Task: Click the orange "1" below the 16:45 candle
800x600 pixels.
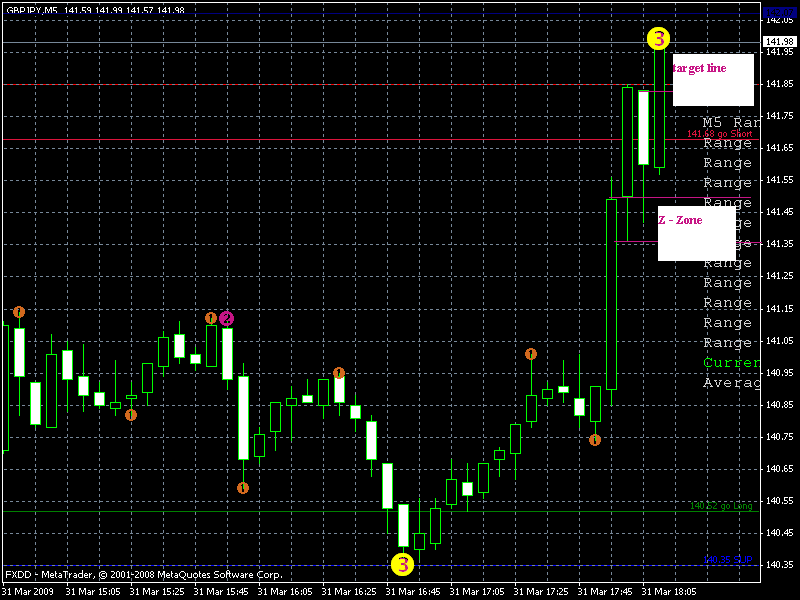Action: [x=243, y=487]
